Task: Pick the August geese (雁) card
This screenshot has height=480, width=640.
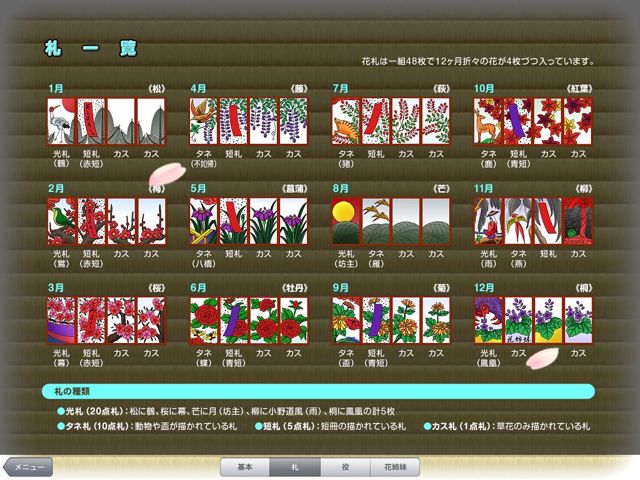Action: click(x=376, y=221)
